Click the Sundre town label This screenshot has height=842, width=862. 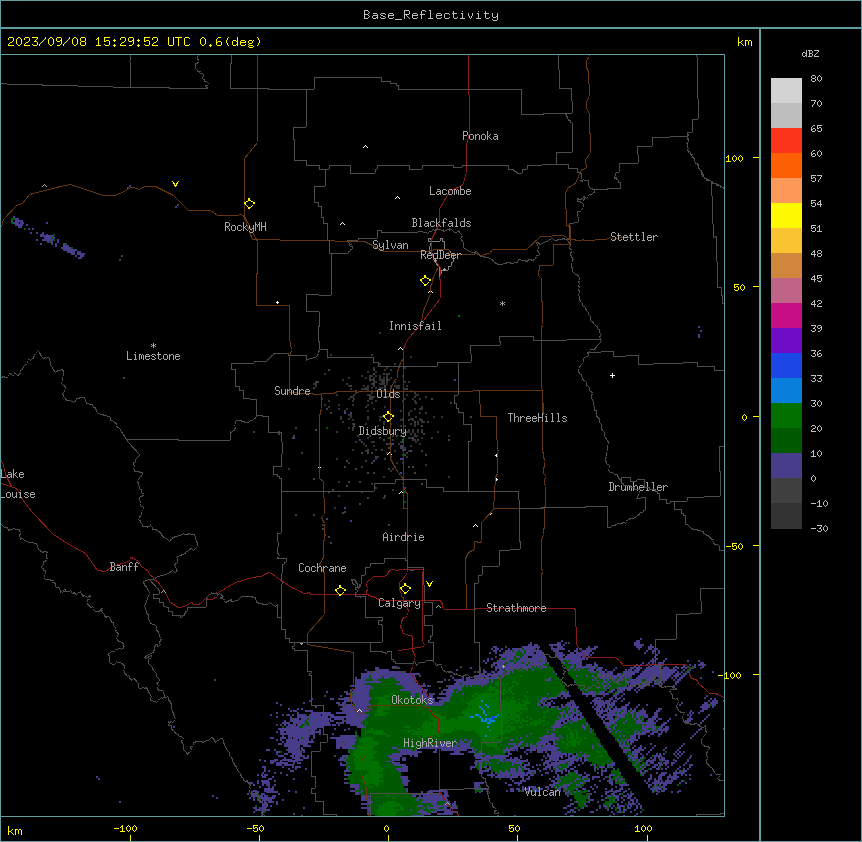click(x=292, y=391)
